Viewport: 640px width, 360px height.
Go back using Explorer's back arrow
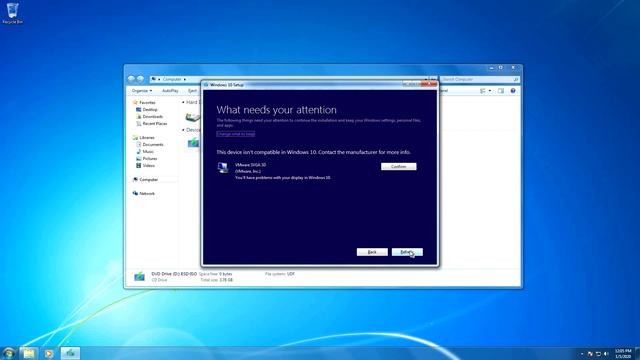131,79
